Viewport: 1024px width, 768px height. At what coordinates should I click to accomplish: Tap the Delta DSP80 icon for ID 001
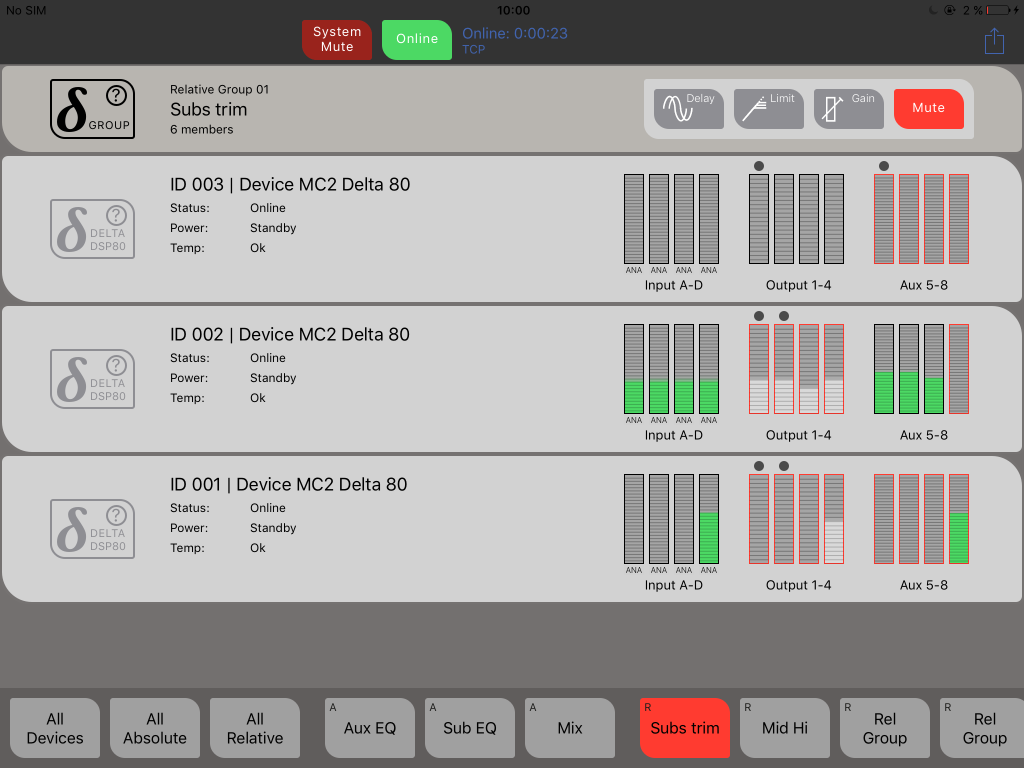[92, 529]
